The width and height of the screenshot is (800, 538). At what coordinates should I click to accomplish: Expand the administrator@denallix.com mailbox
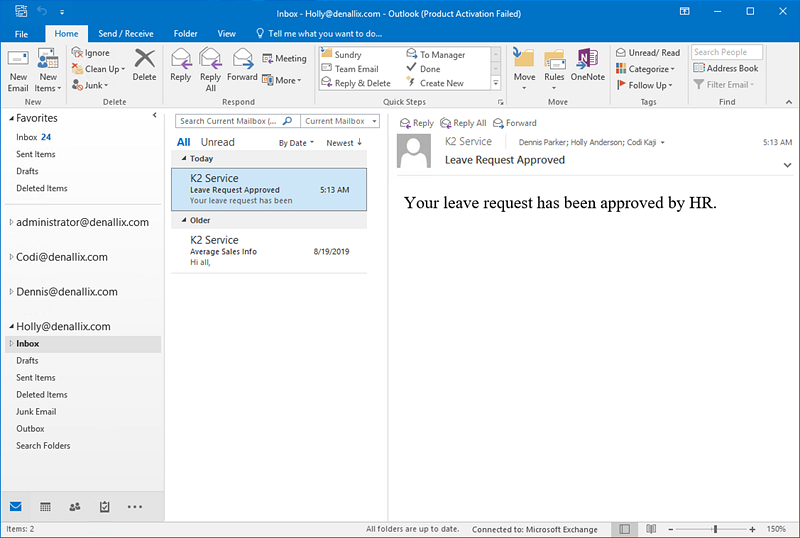11,223
